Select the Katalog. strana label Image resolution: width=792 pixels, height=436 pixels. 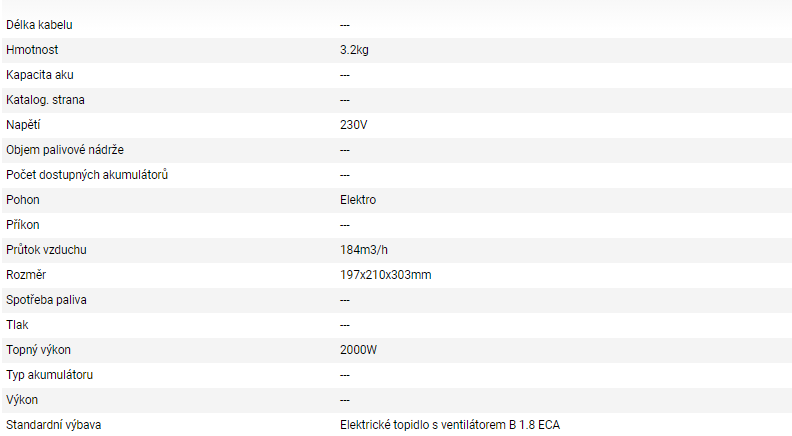(x=45, y=99)
